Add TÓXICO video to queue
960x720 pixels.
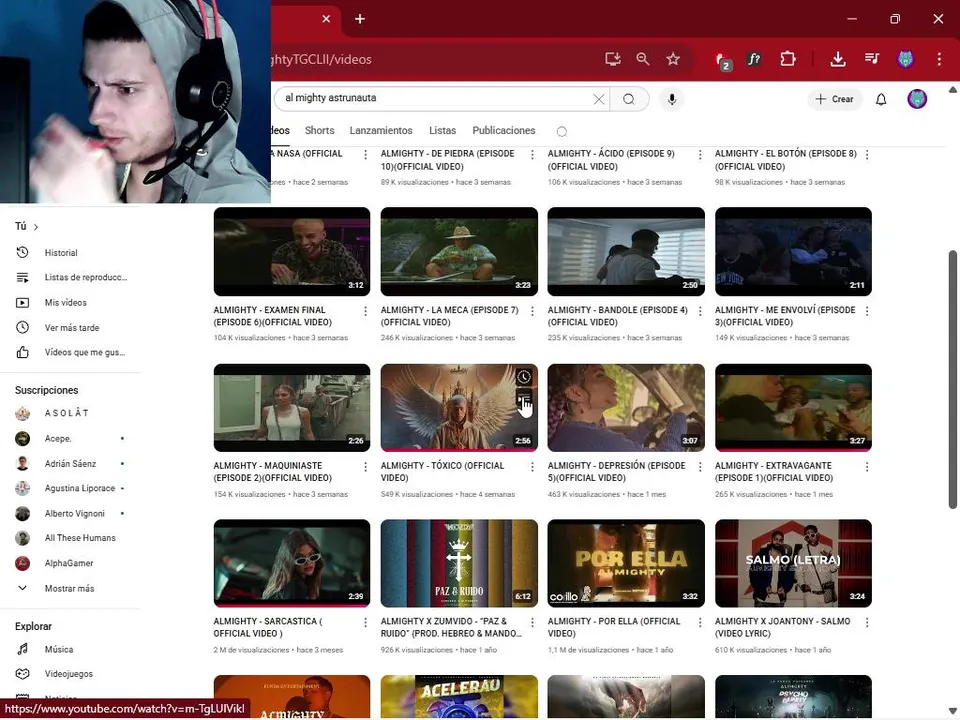click(x=523, y=400)
